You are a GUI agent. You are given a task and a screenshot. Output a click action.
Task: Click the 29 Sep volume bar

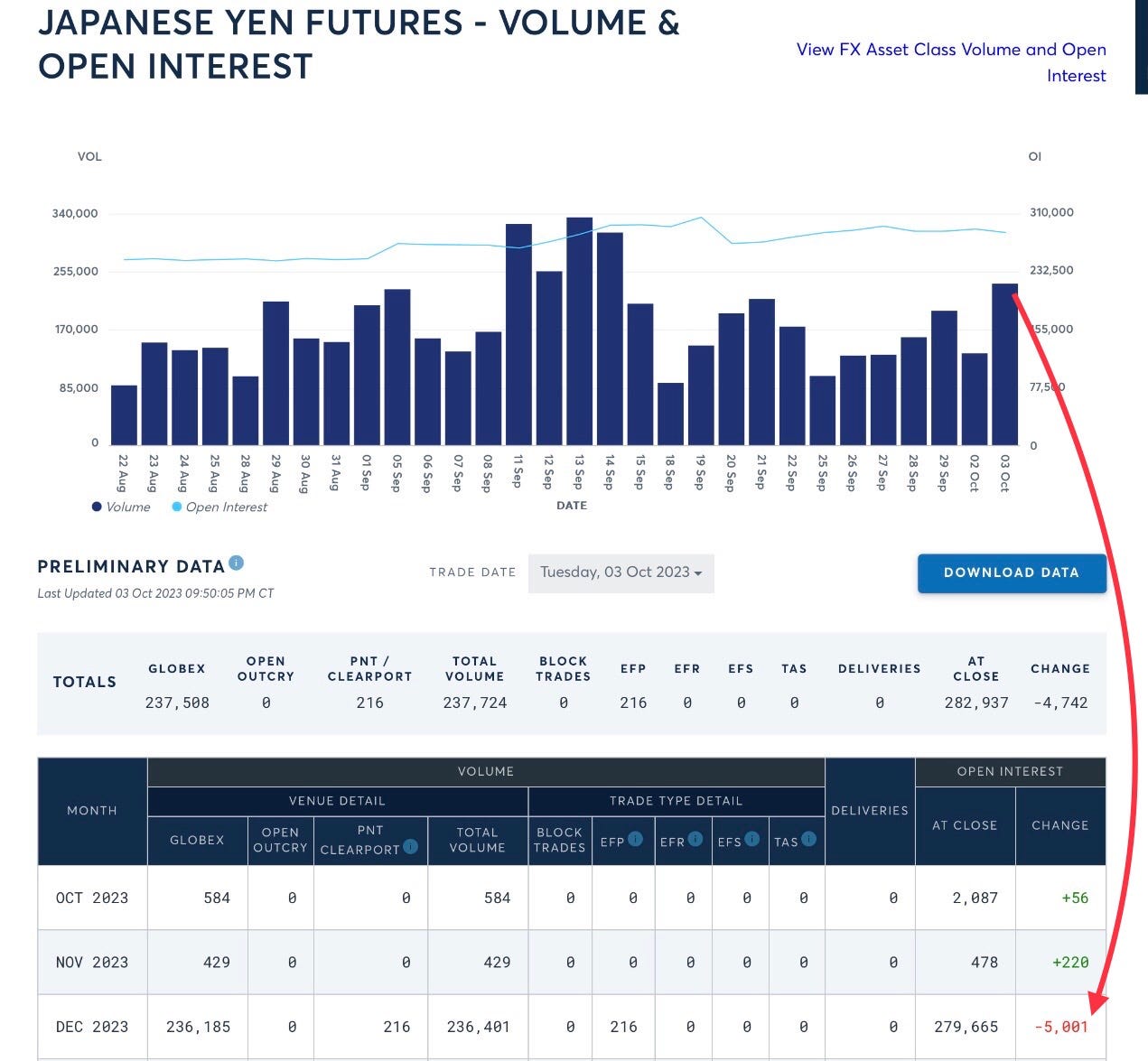click(944, 378)
